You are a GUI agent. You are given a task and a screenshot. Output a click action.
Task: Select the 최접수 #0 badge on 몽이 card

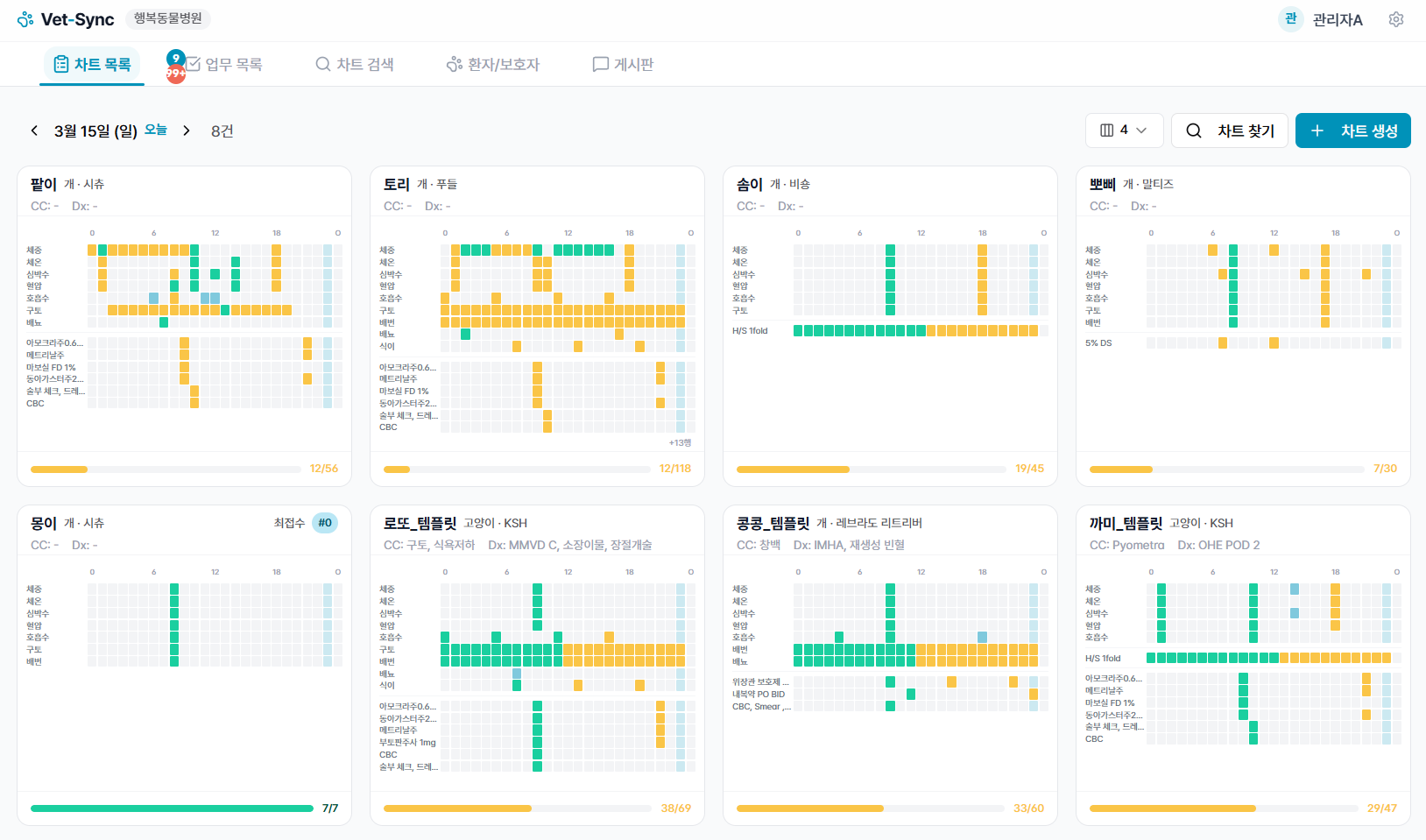pos(325,522)
